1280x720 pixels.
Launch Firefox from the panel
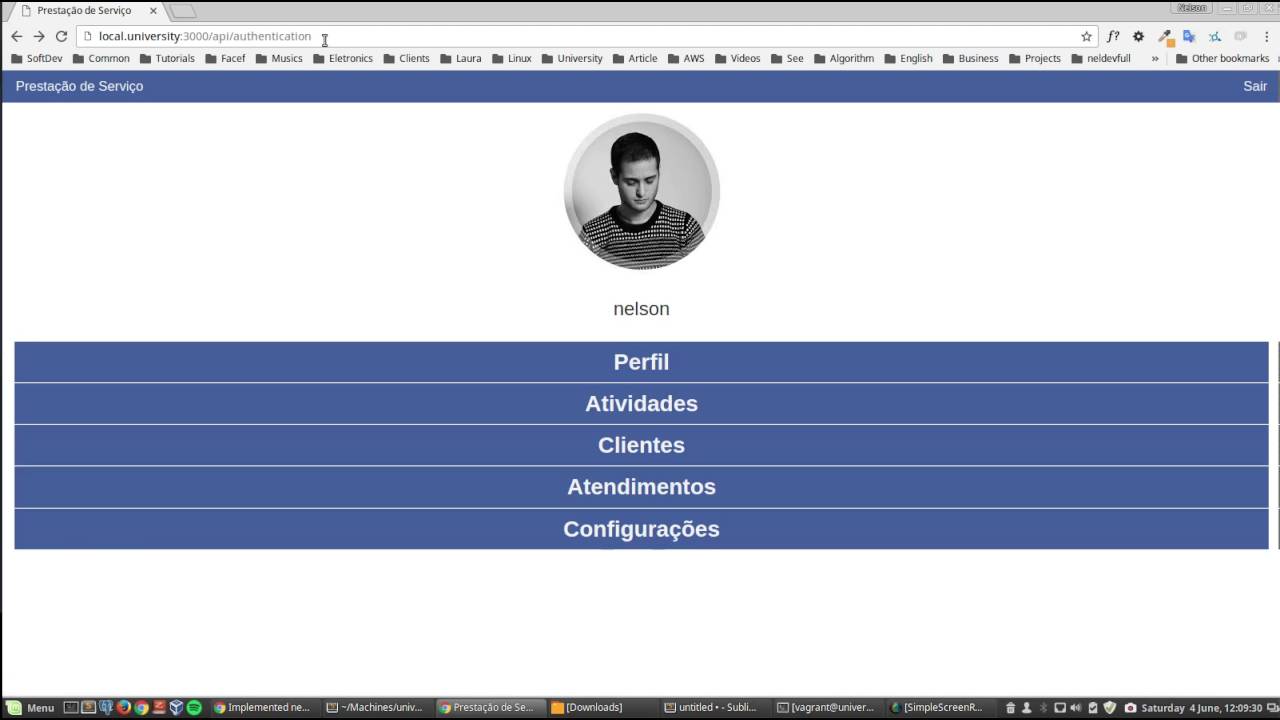(x=124, y=707)
